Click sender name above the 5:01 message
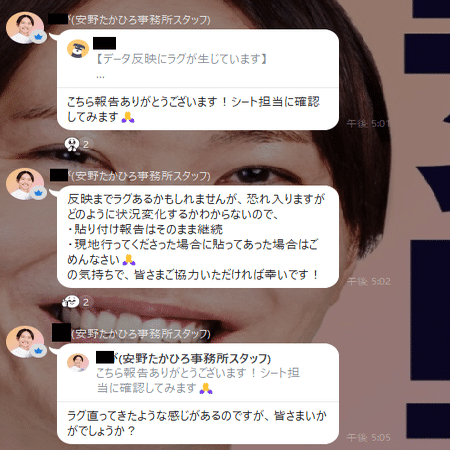The height and width of the screenshot is (450, 450). click(x=129, y=20)
